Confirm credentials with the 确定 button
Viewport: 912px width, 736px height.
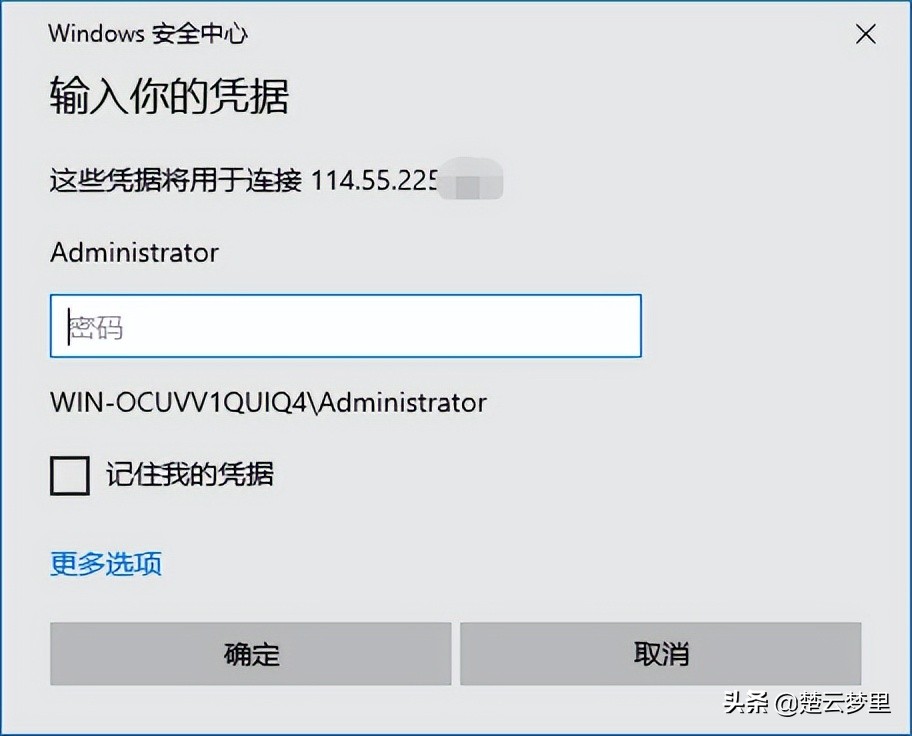[x=249, y=654]
